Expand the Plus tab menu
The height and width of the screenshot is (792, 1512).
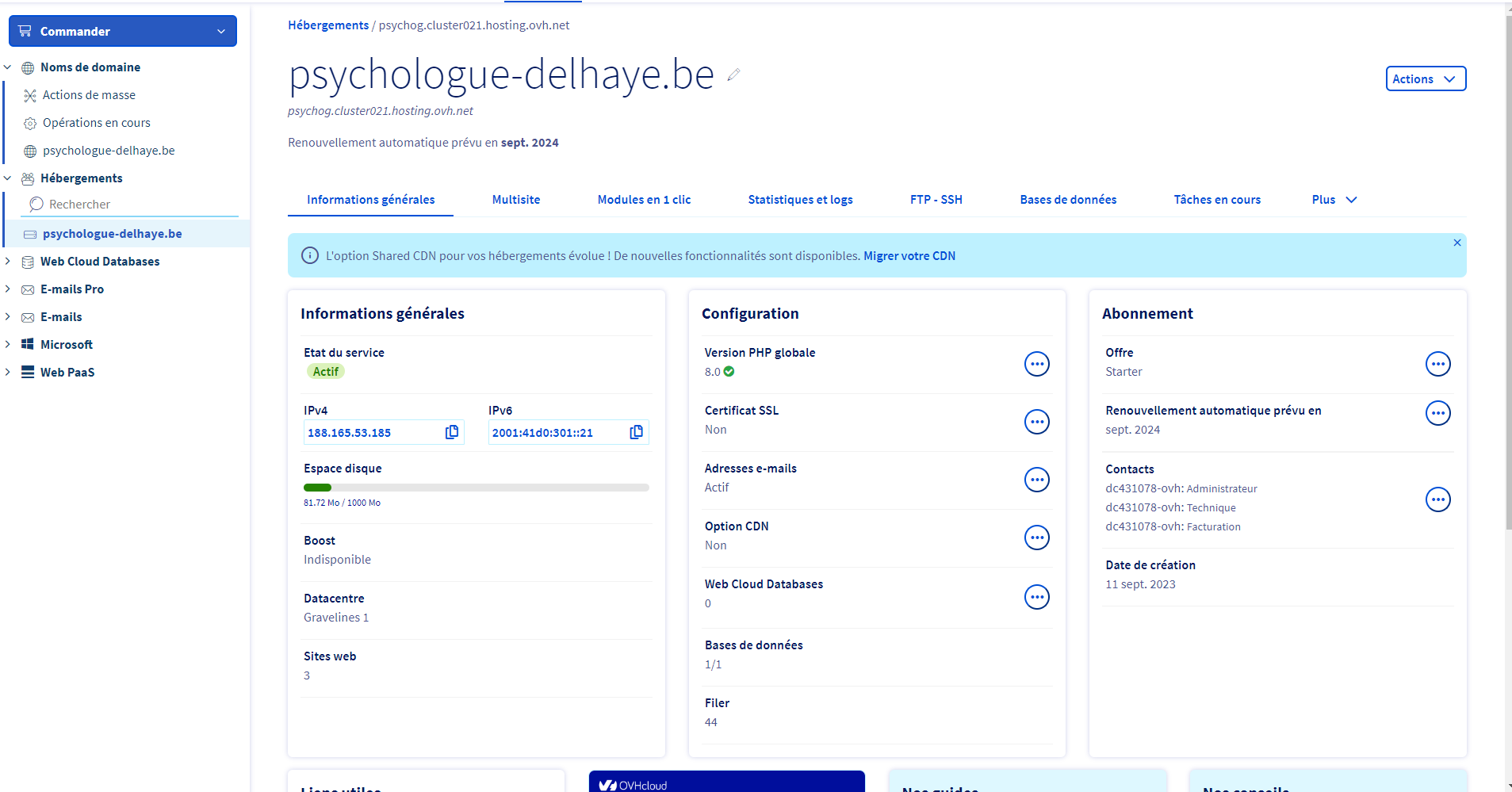point(1334,200)
